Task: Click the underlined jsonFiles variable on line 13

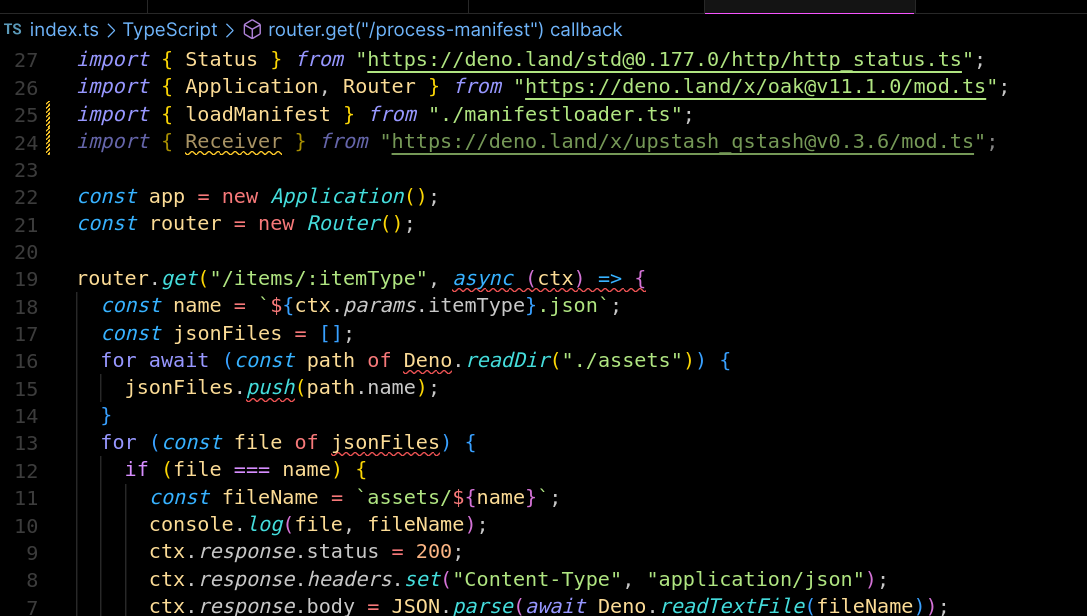Action: 385,442
